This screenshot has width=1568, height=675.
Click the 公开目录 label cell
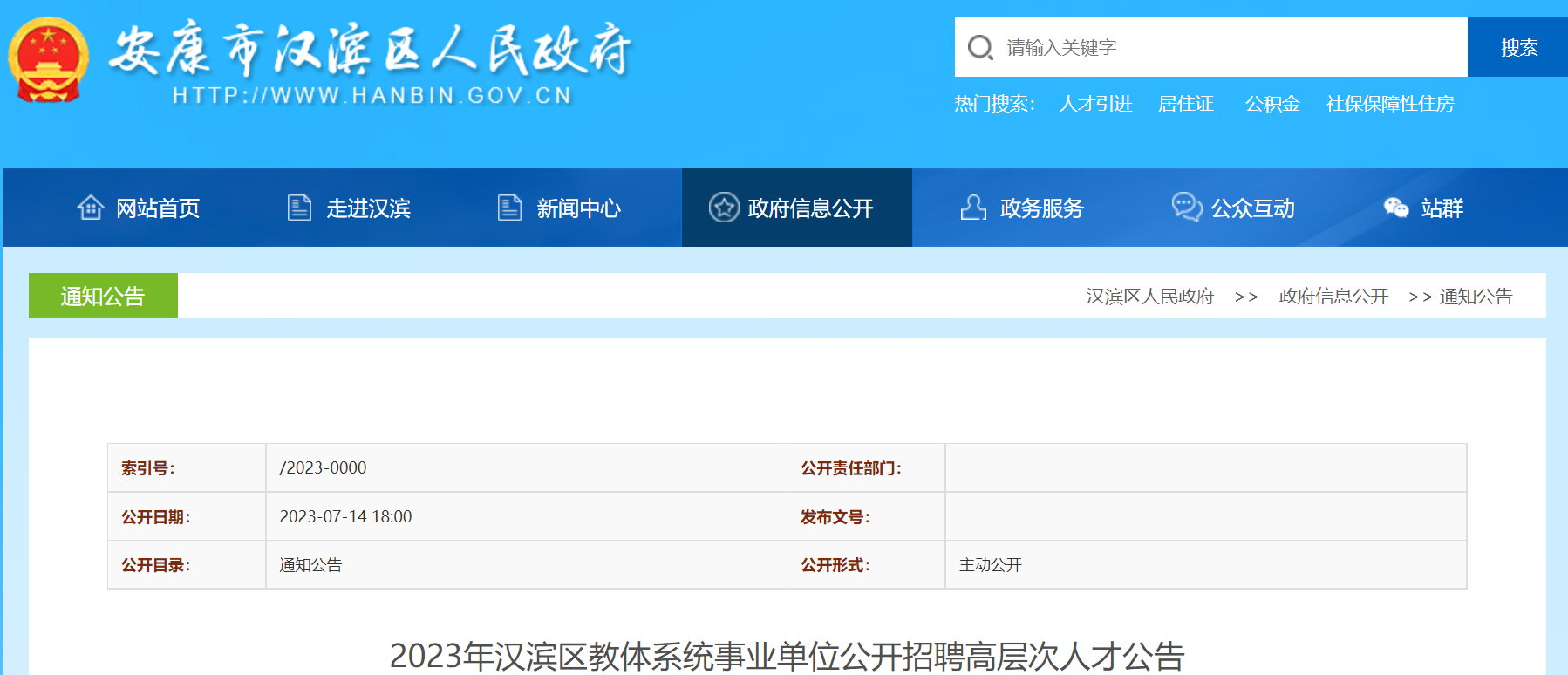coord(187,565)
